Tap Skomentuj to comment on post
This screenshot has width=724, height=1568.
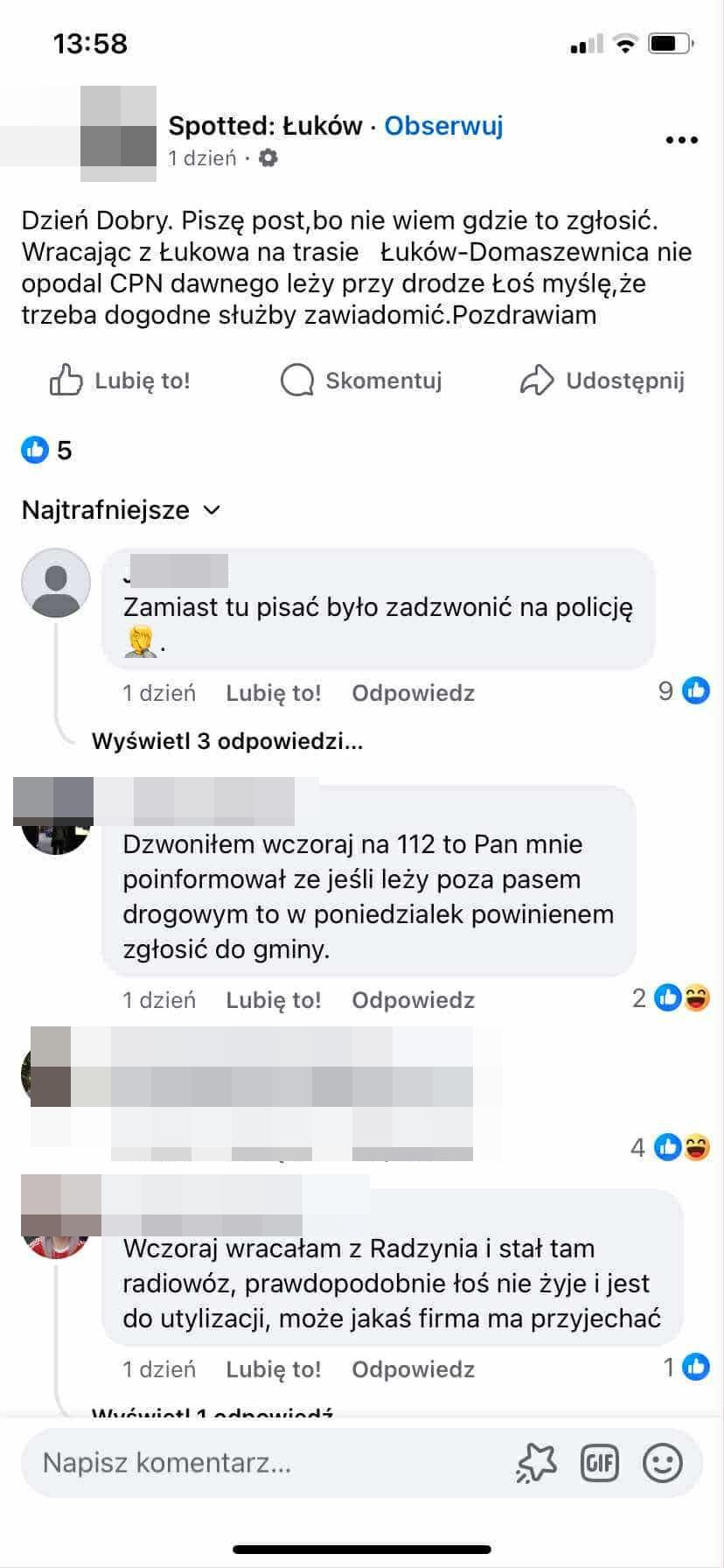[x=361, y=381]
